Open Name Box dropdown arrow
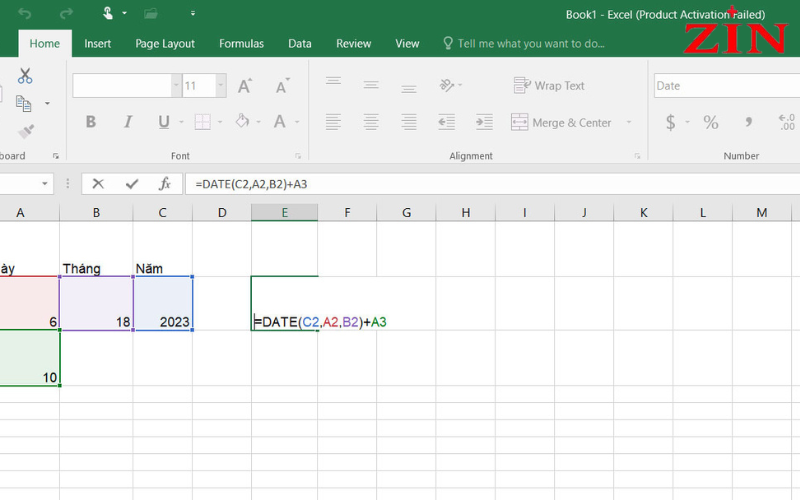 [44, 184]
